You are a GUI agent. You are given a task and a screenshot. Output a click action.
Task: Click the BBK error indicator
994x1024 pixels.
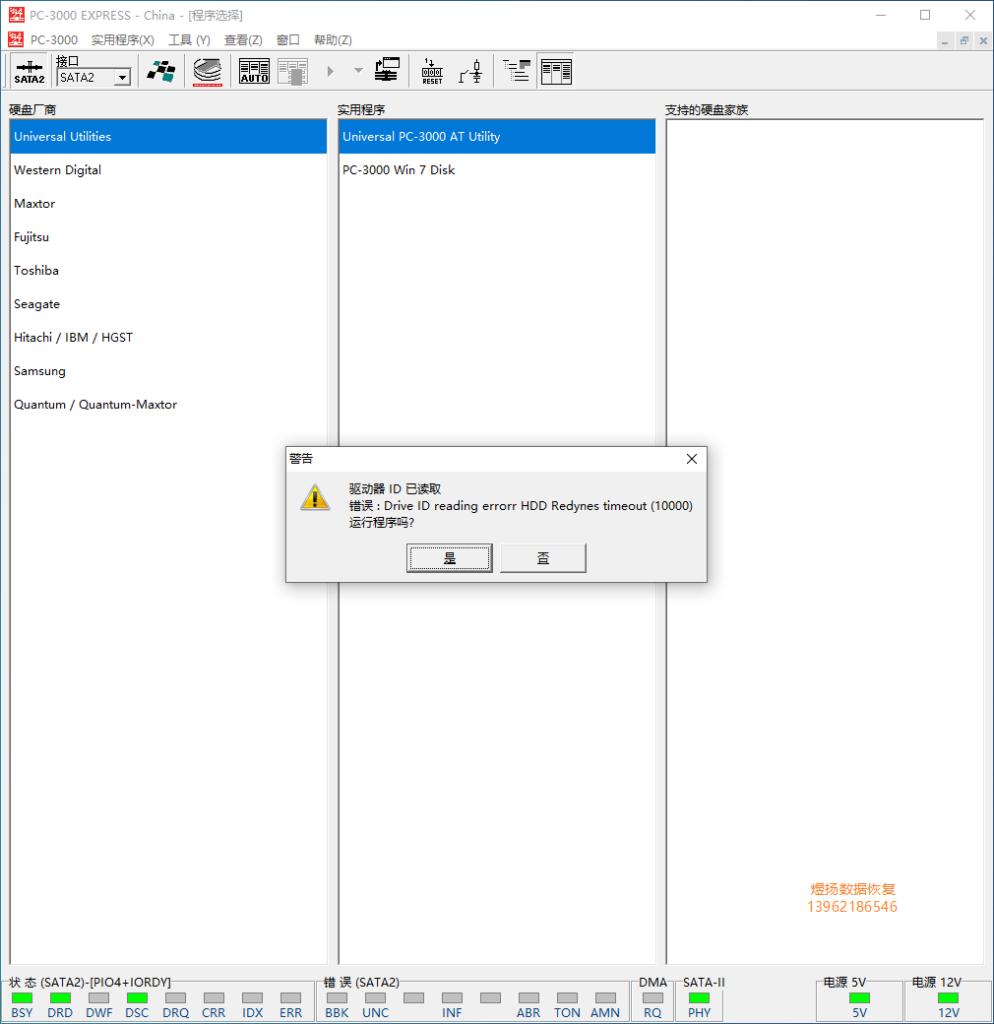pos(337,998)
